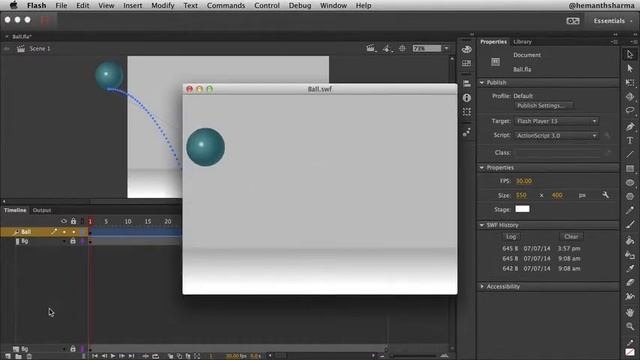The height and width of the screenshot is (360, 640).
Task: Click Go to first frame button
Action: tap(95, 356)
